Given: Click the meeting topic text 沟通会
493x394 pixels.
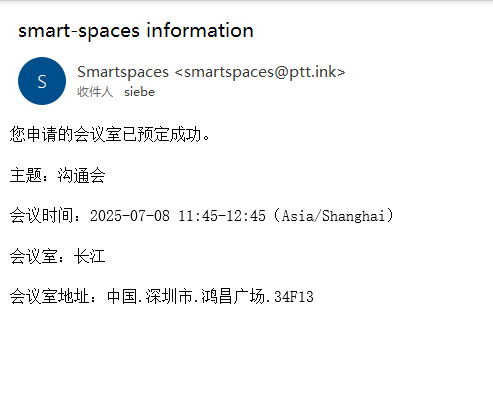Looking at the screenshot, I should pyautogui.click(x=81, y=175).
